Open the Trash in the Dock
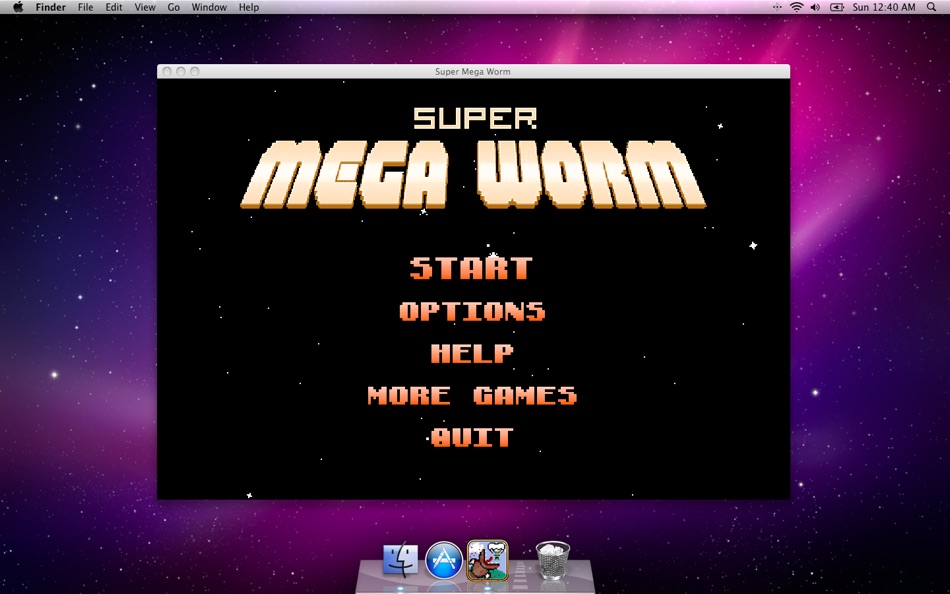Image resolution: width=950 pixels, height=594 pixels. pos(553,560)
